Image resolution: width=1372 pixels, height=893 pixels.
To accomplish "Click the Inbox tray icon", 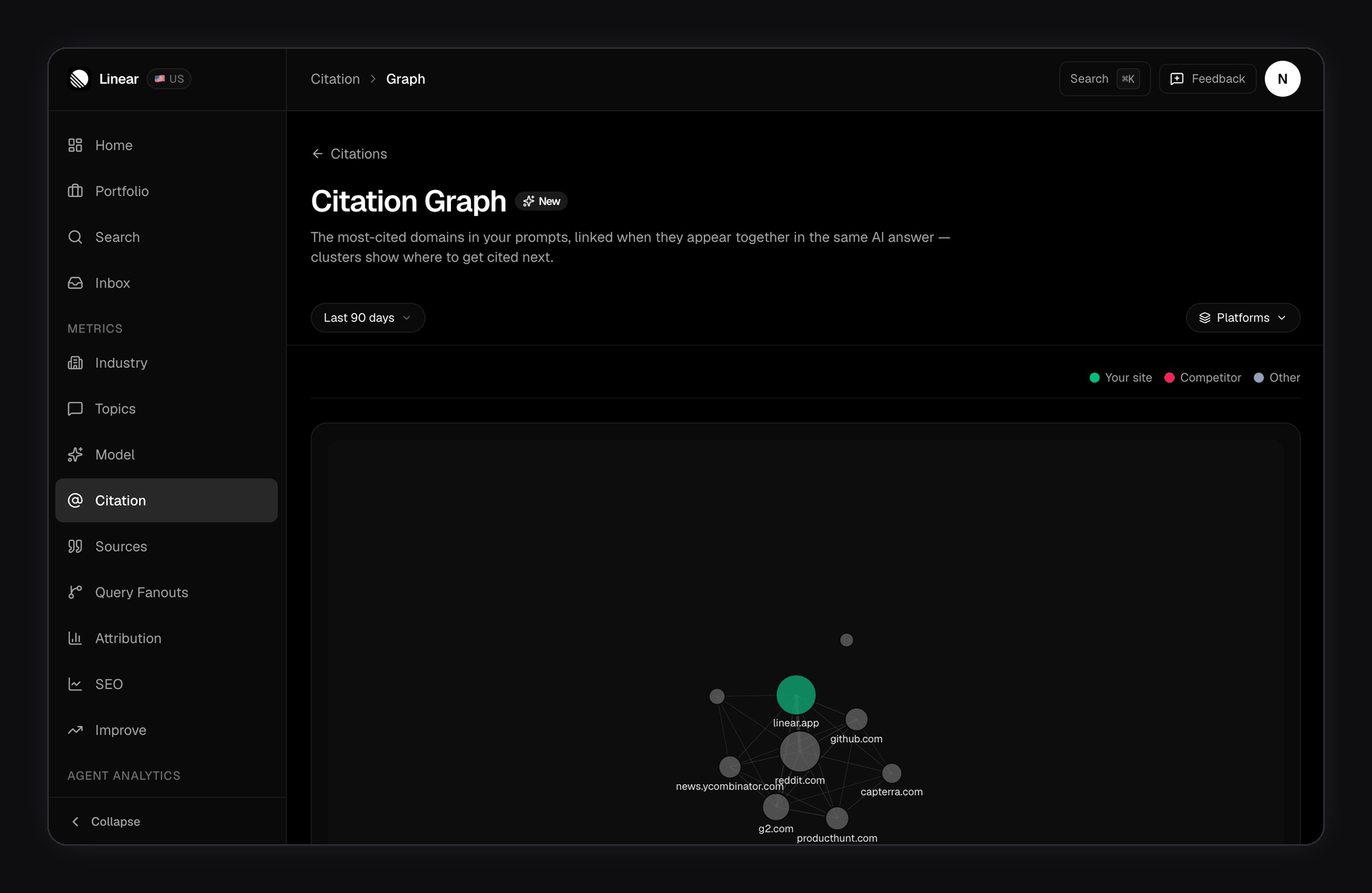I will pos(75,283).
